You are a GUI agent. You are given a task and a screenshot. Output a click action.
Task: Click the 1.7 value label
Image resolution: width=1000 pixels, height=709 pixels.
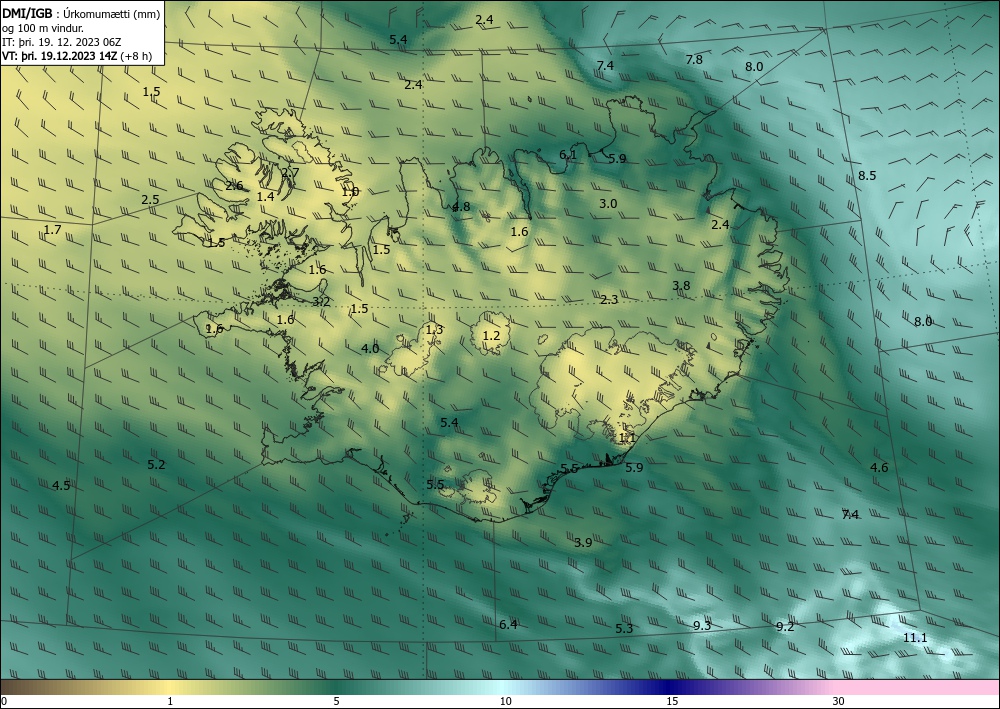coord(52,229)
